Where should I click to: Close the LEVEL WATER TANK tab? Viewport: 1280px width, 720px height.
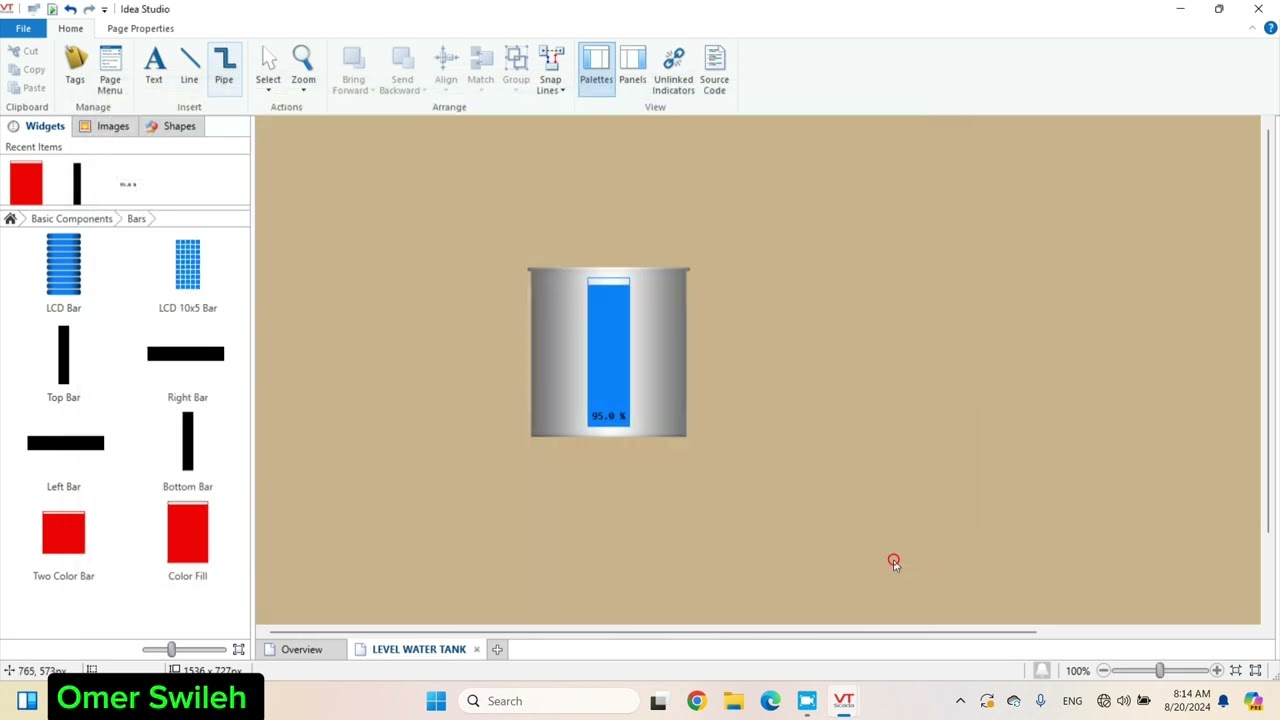click(476, 650)
